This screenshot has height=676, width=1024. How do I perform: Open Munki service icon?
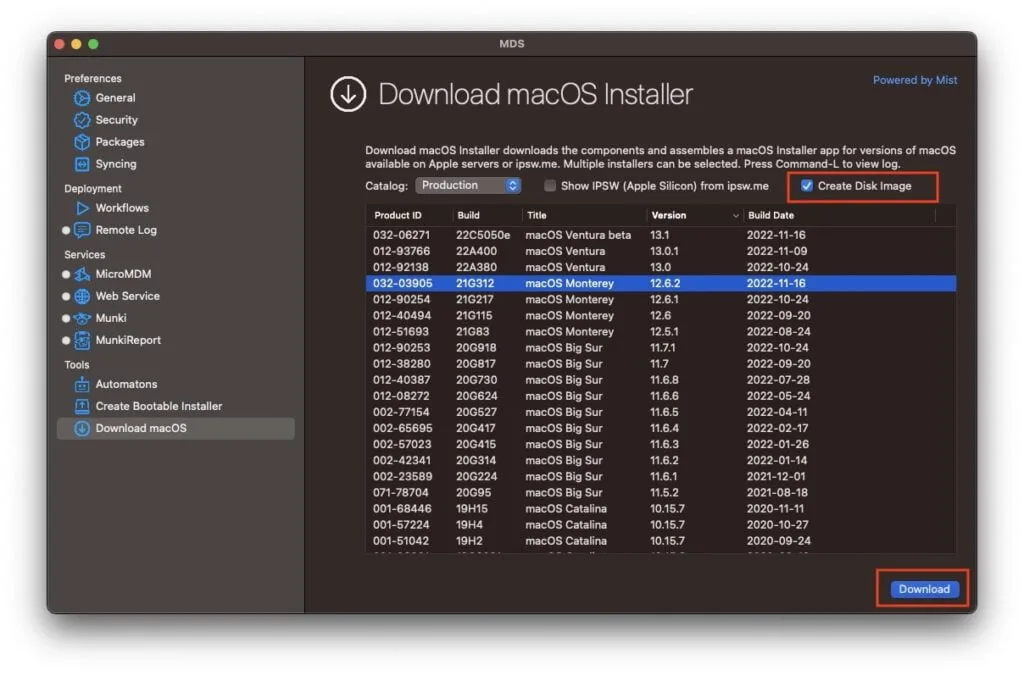point(82,318)
